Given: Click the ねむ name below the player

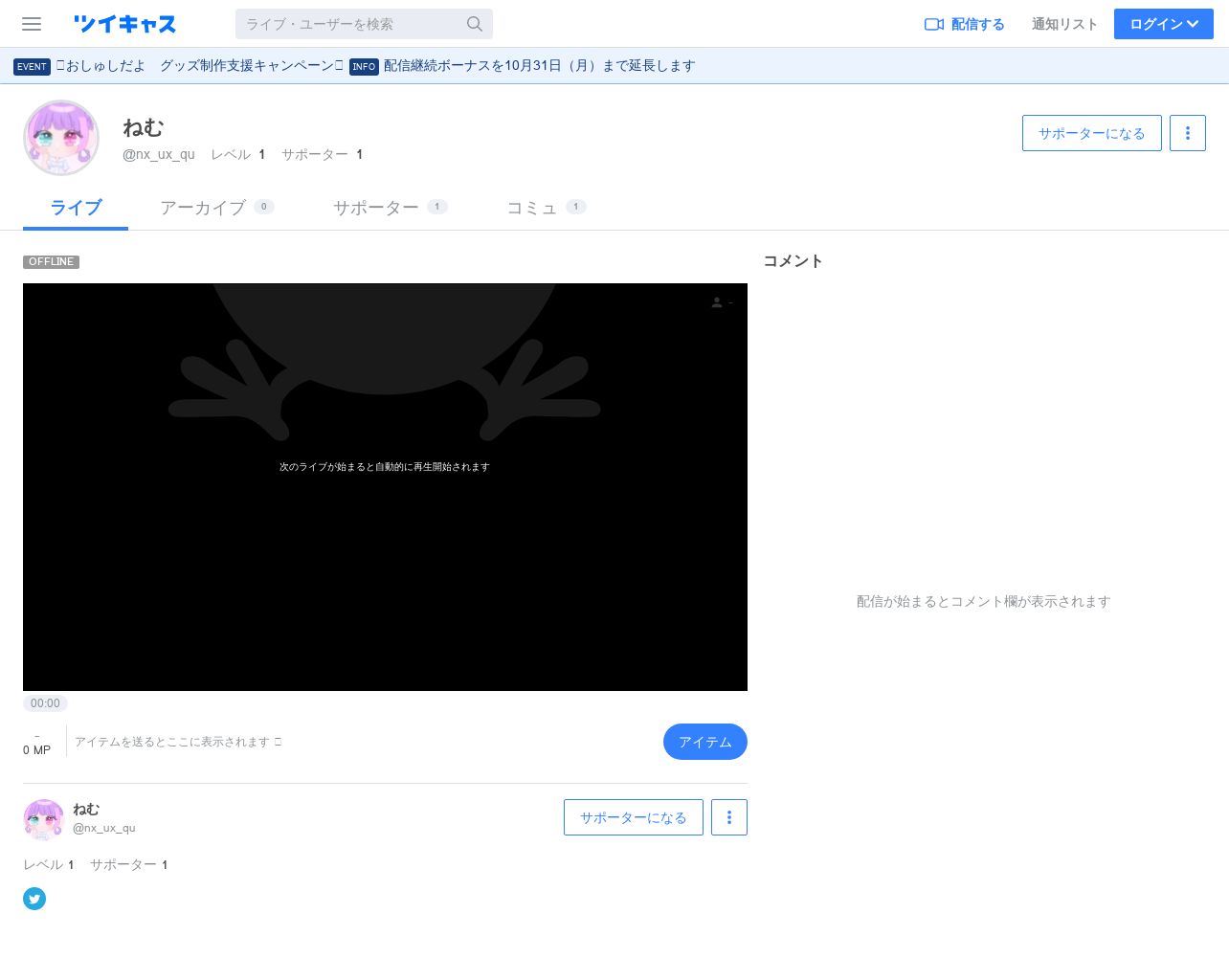Looking at the screenshot, I should click(86, 809).
